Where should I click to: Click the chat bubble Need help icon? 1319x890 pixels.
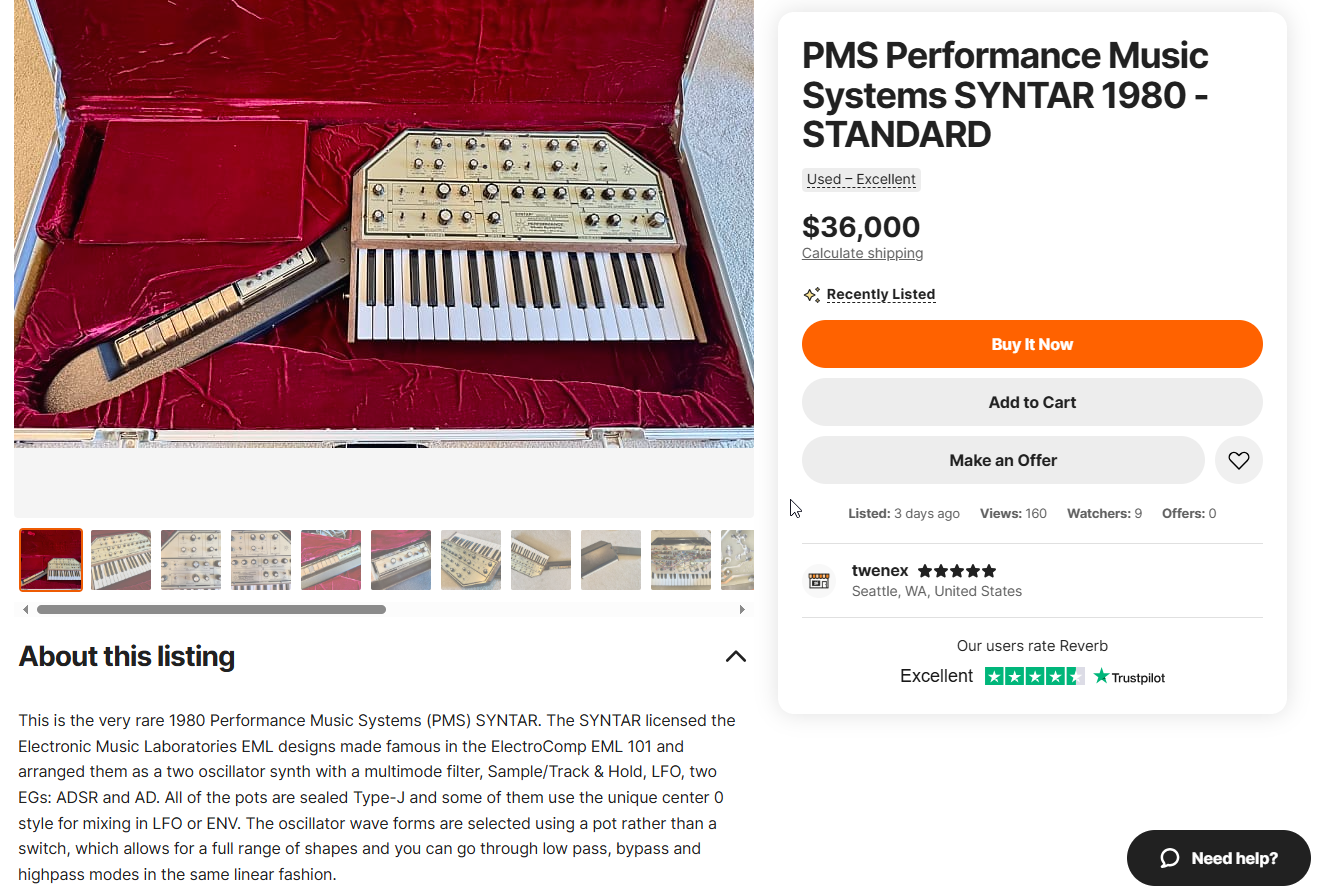pos(1170,858)
